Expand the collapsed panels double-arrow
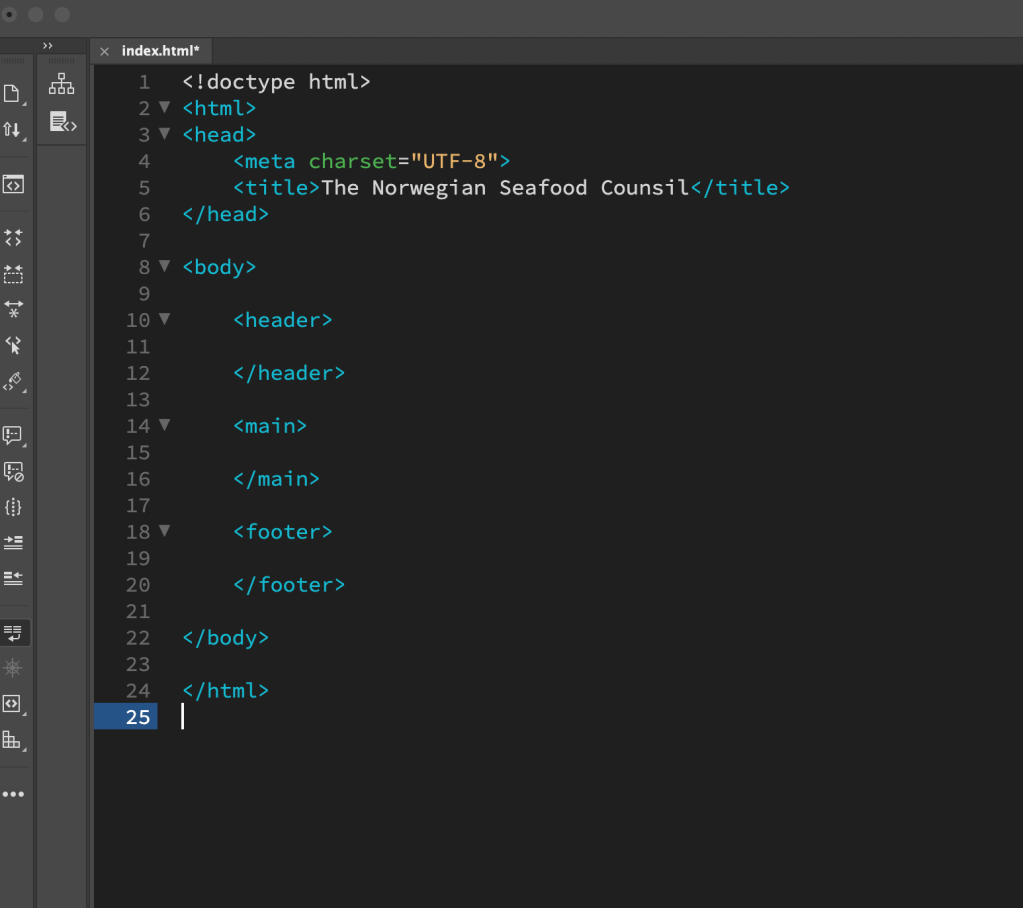 point(48,46)
